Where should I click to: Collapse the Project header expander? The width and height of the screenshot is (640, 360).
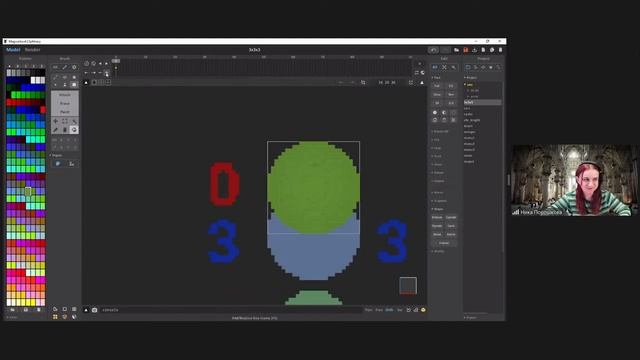click(x=471, y=78)
